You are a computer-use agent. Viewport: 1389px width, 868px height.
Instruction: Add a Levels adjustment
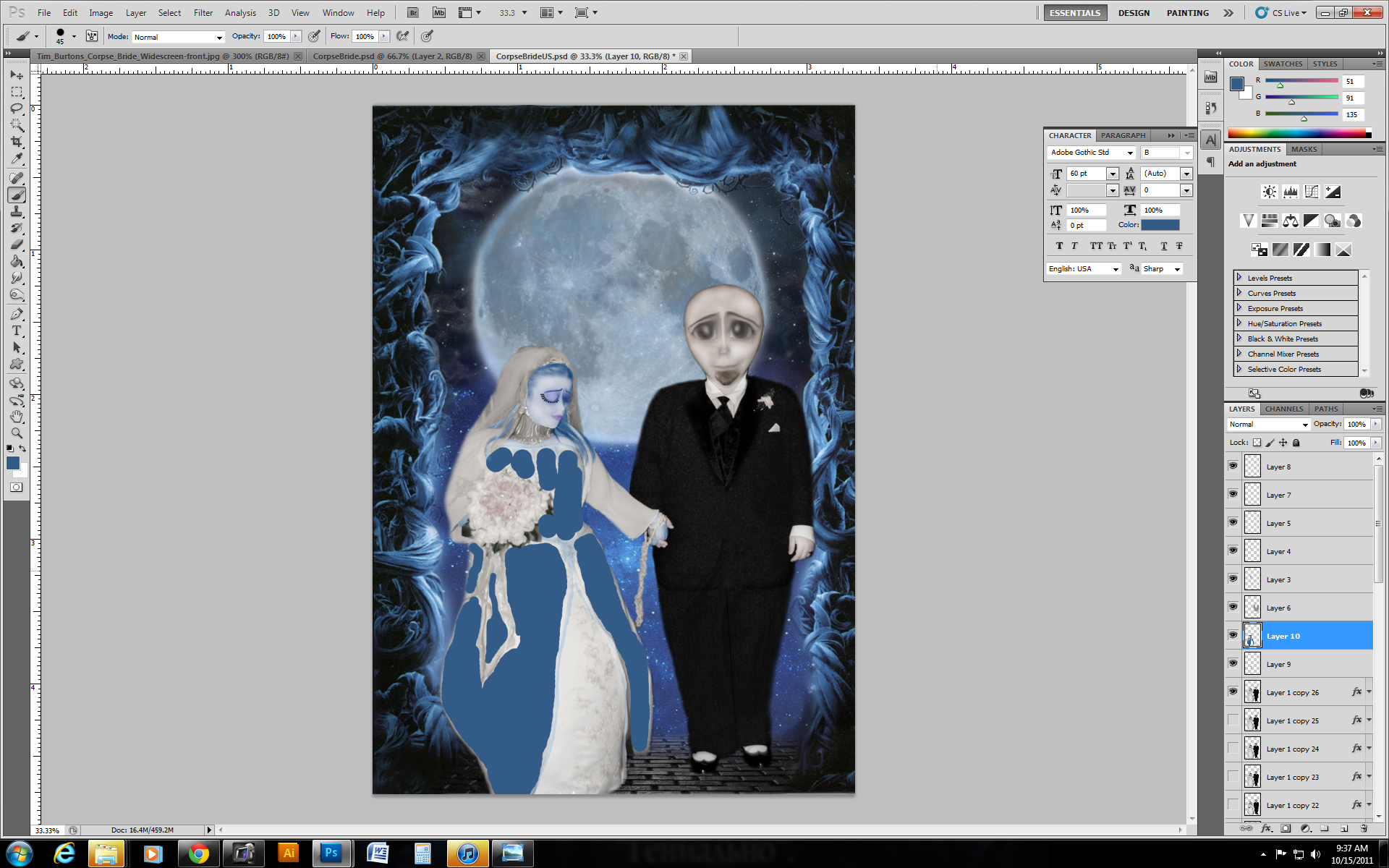click(1290, 192)
